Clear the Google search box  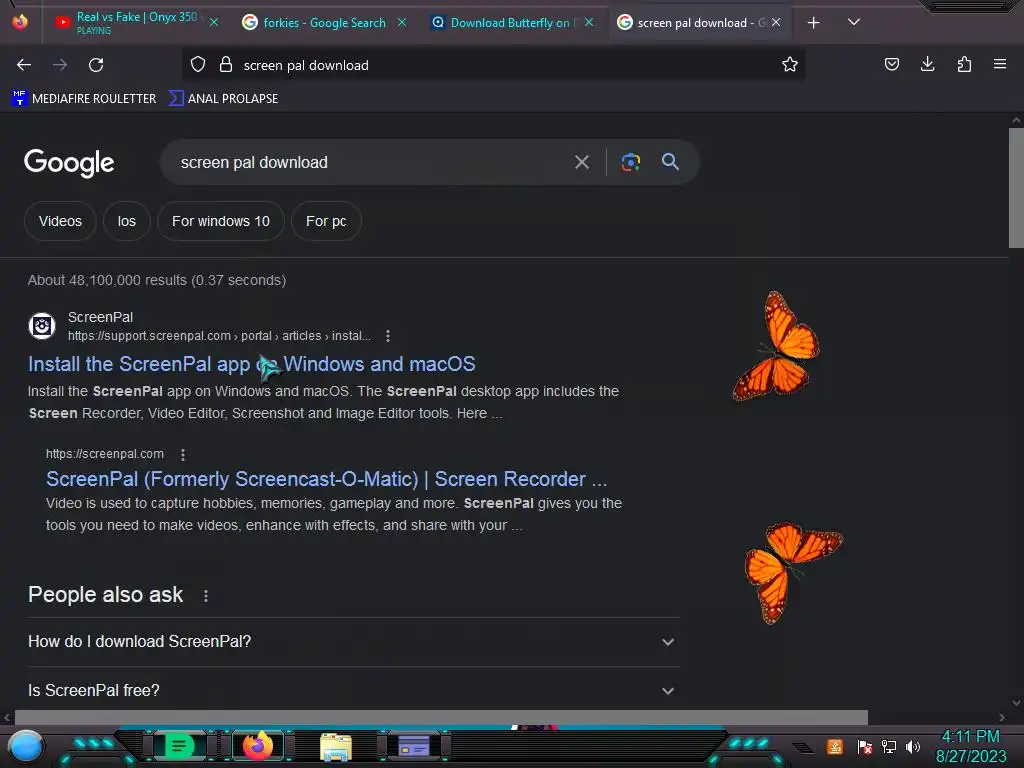pyautogui.click(x=582, y=162)
